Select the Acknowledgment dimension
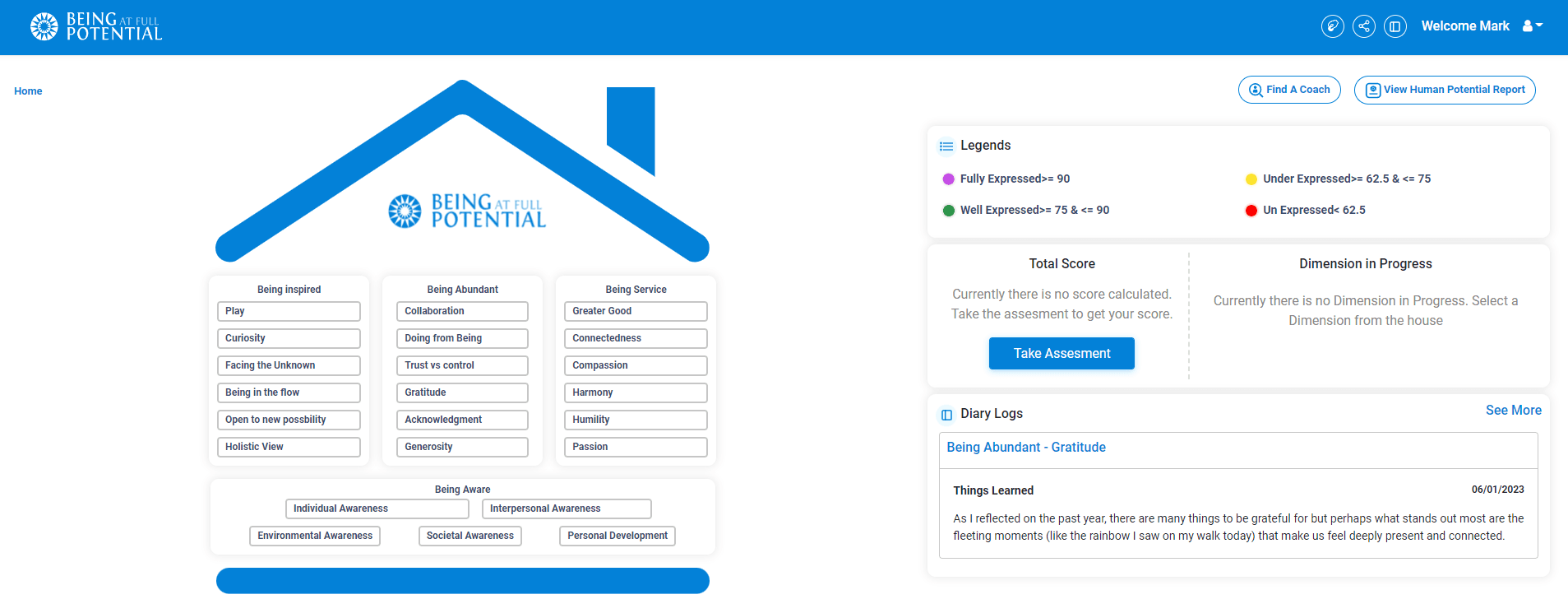1568x613 pixels. [x=462, y=420]
